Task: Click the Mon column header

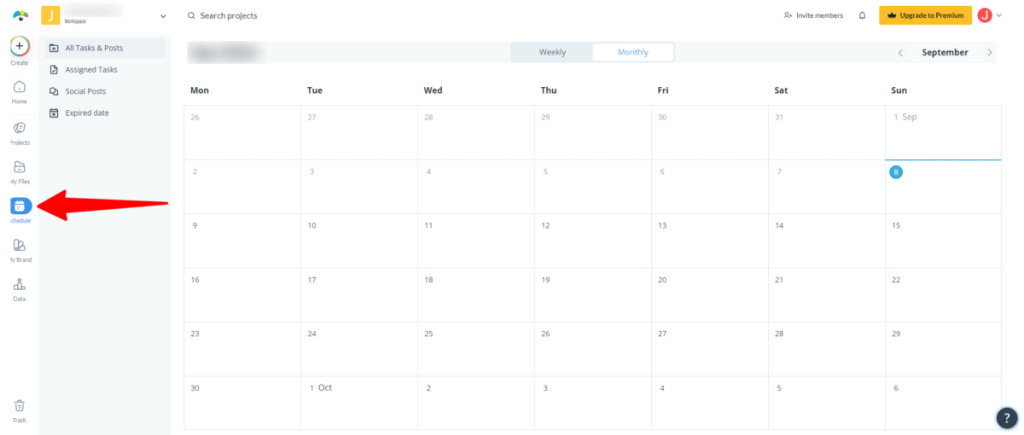Action: click(x=199, y=91)
